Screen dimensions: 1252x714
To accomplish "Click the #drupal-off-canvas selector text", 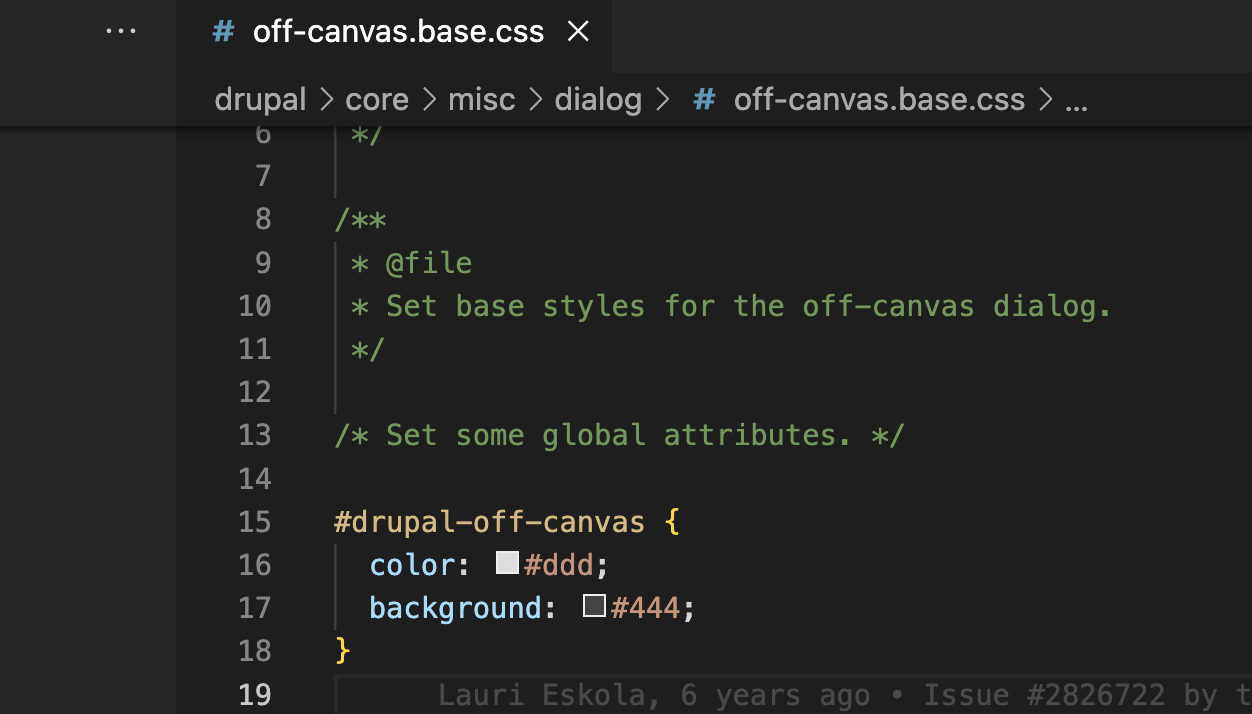I will [489, 521].
